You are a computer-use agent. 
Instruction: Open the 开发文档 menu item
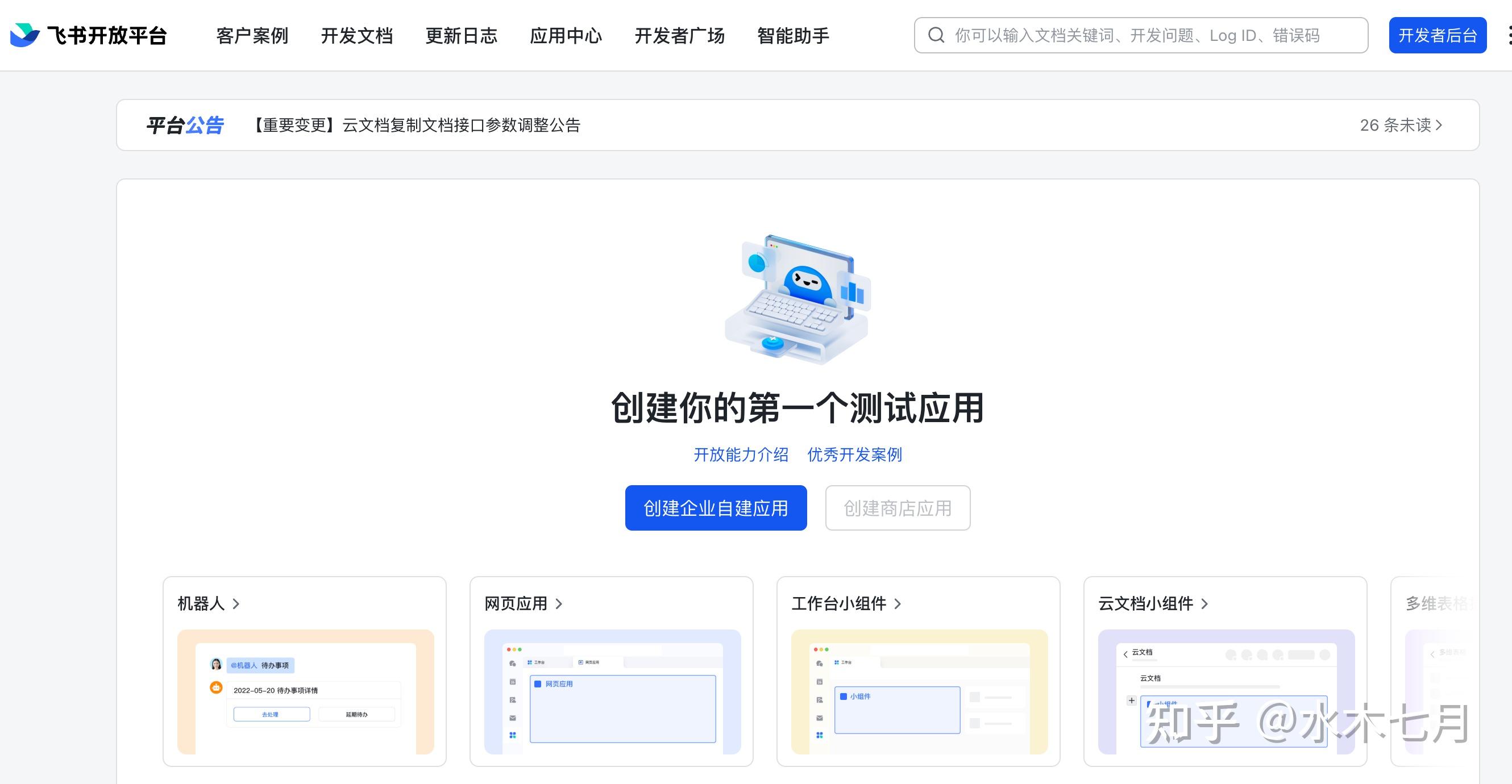tap(356, 36)
